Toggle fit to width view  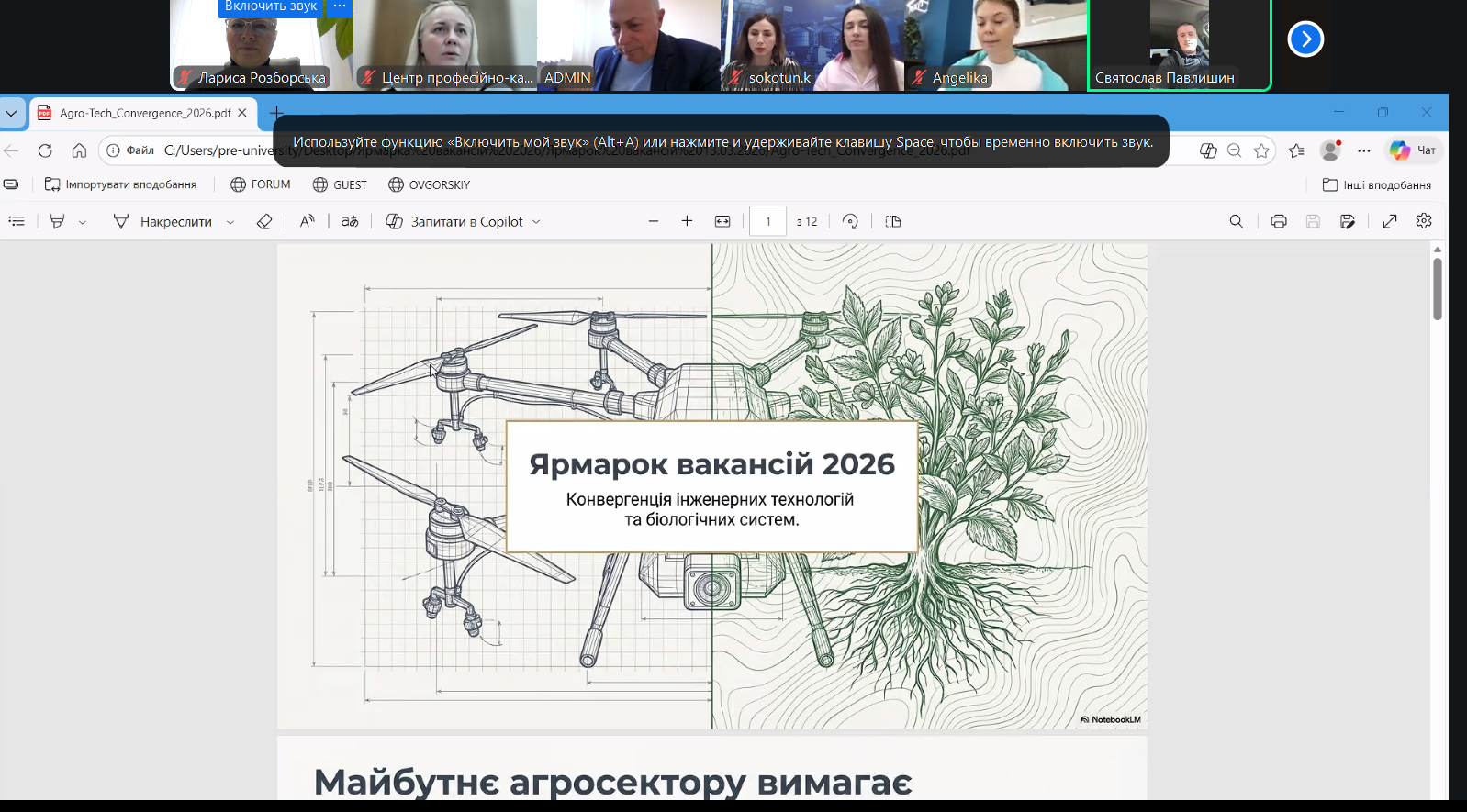point(722,221)
